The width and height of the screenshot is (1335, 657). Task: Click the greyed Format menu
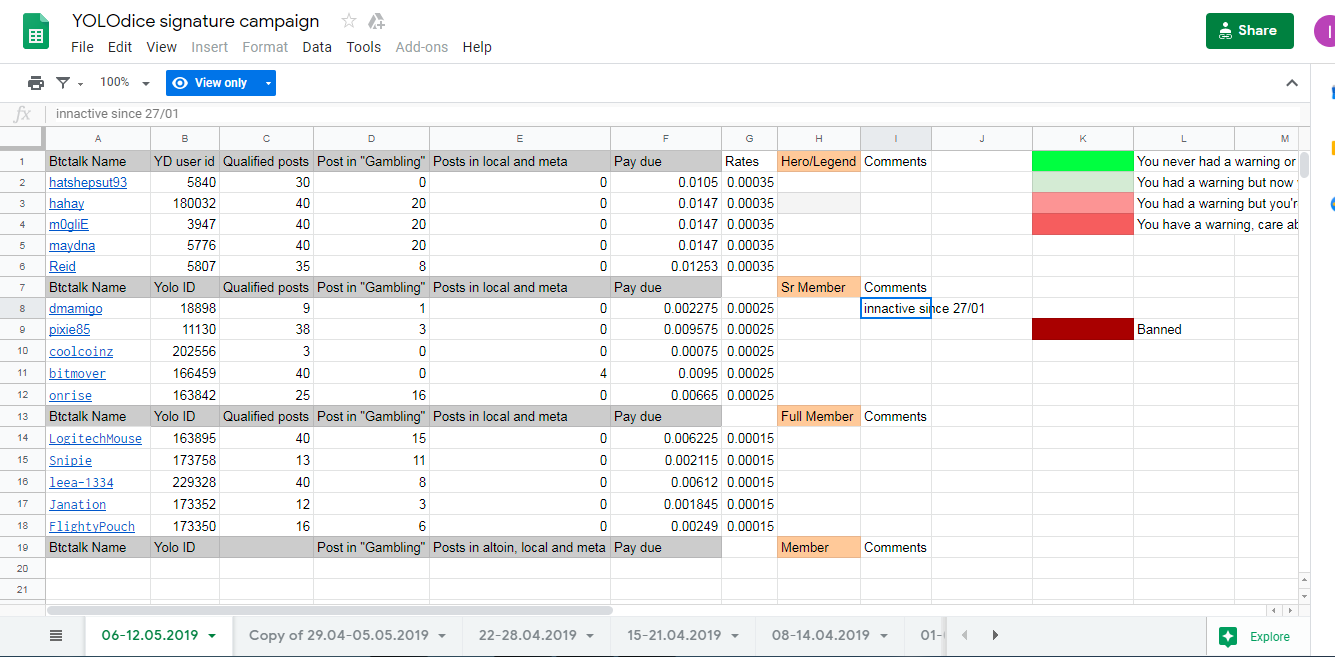click(265, 47)
